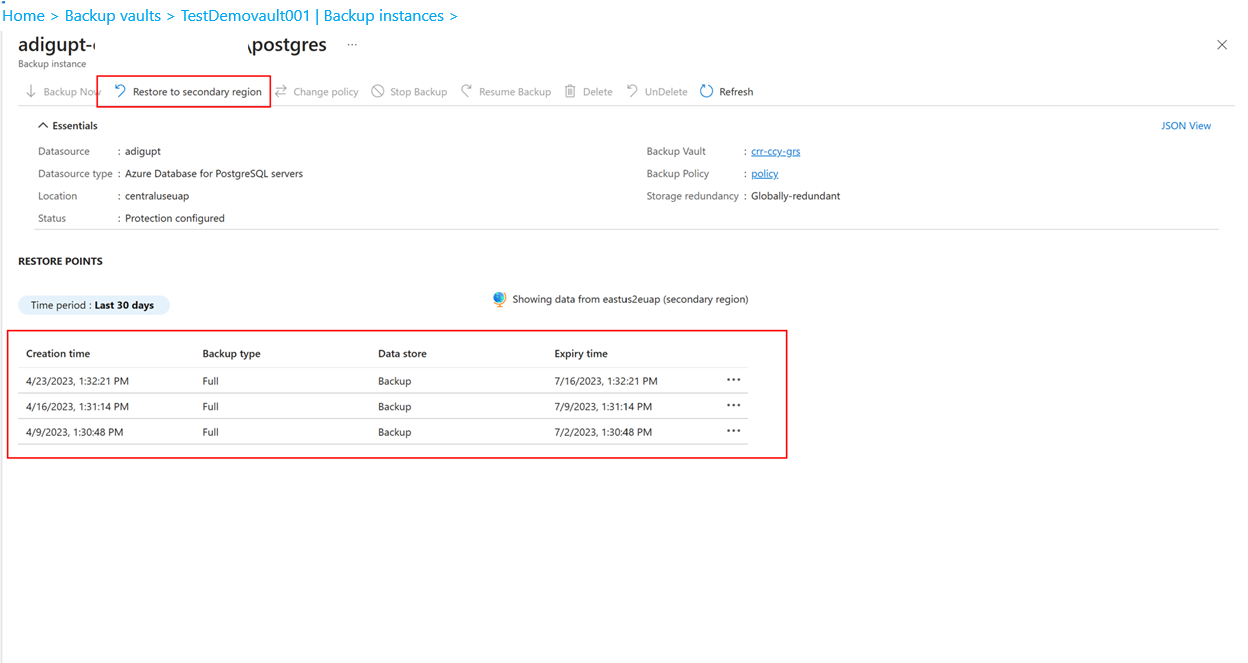This screenshot has width=1248, height=663.
Task: Click the globe icon beside secondary region text
Action: click(499, 299)
